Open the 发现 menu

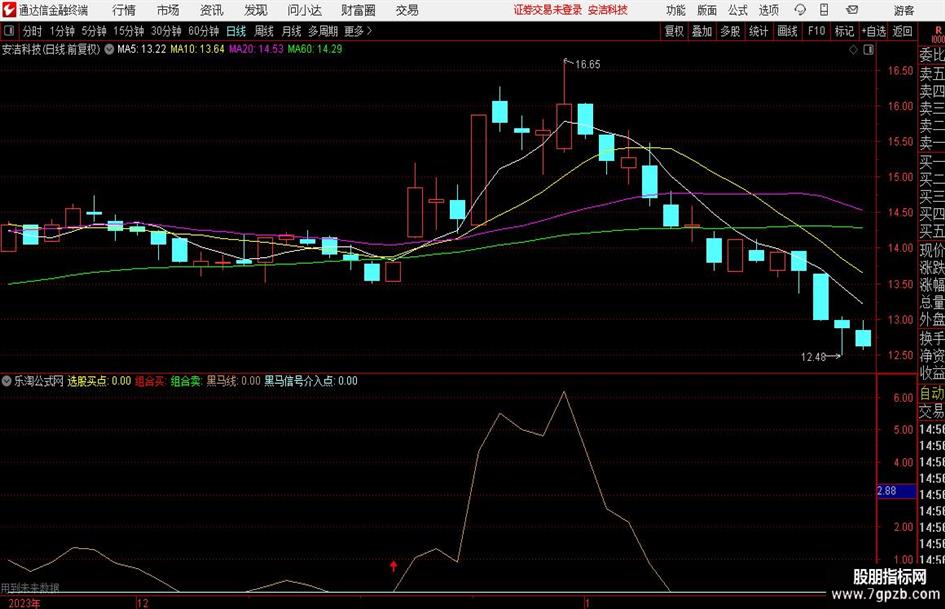(x=256, y=10)
